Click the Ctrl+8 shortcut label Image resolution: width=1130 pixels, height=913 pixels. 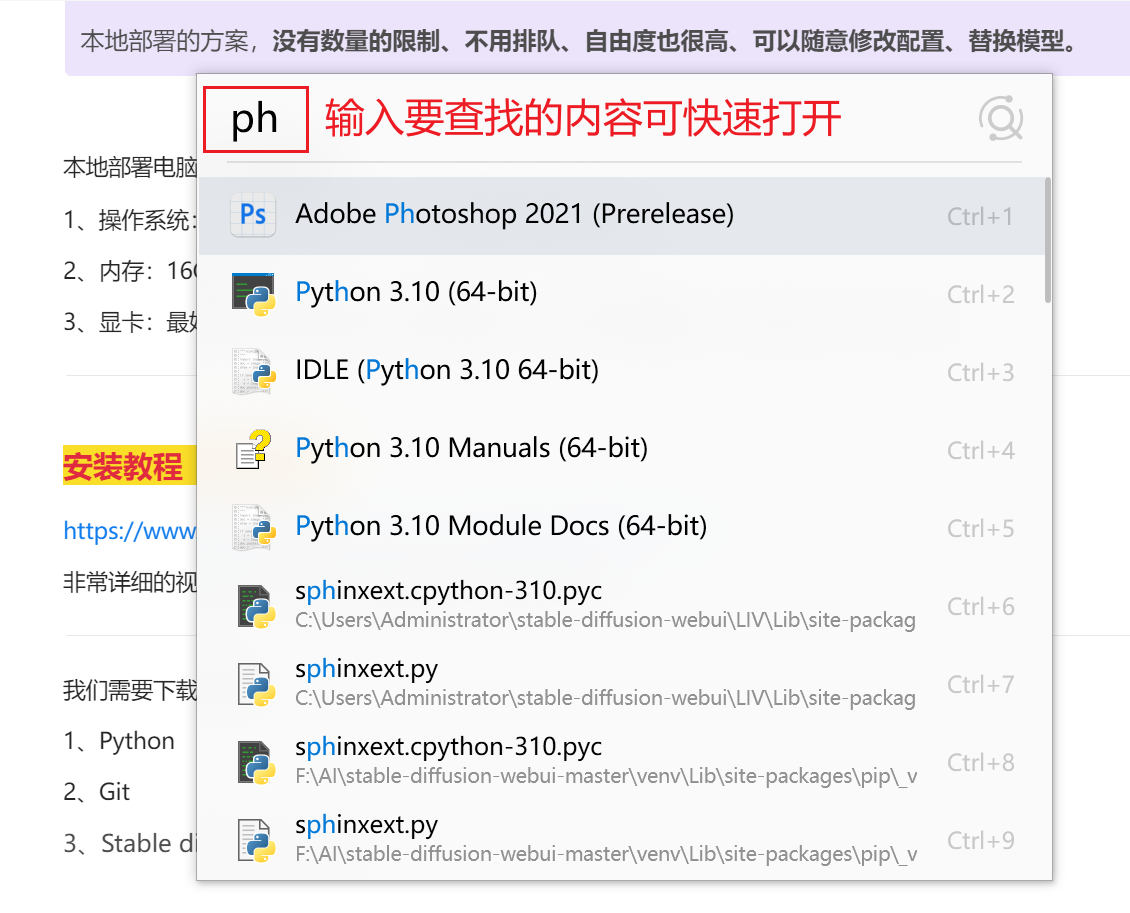980,762
